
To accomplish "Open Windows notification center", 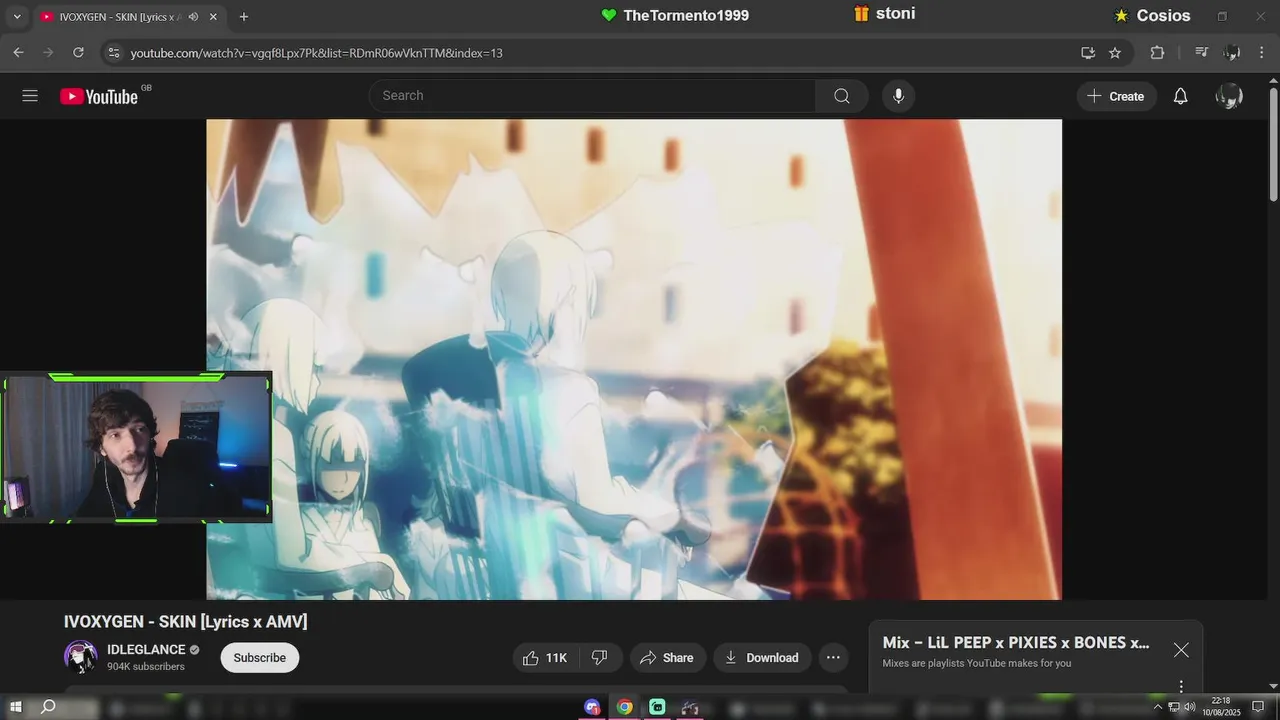I will (x=1258, y=707).
